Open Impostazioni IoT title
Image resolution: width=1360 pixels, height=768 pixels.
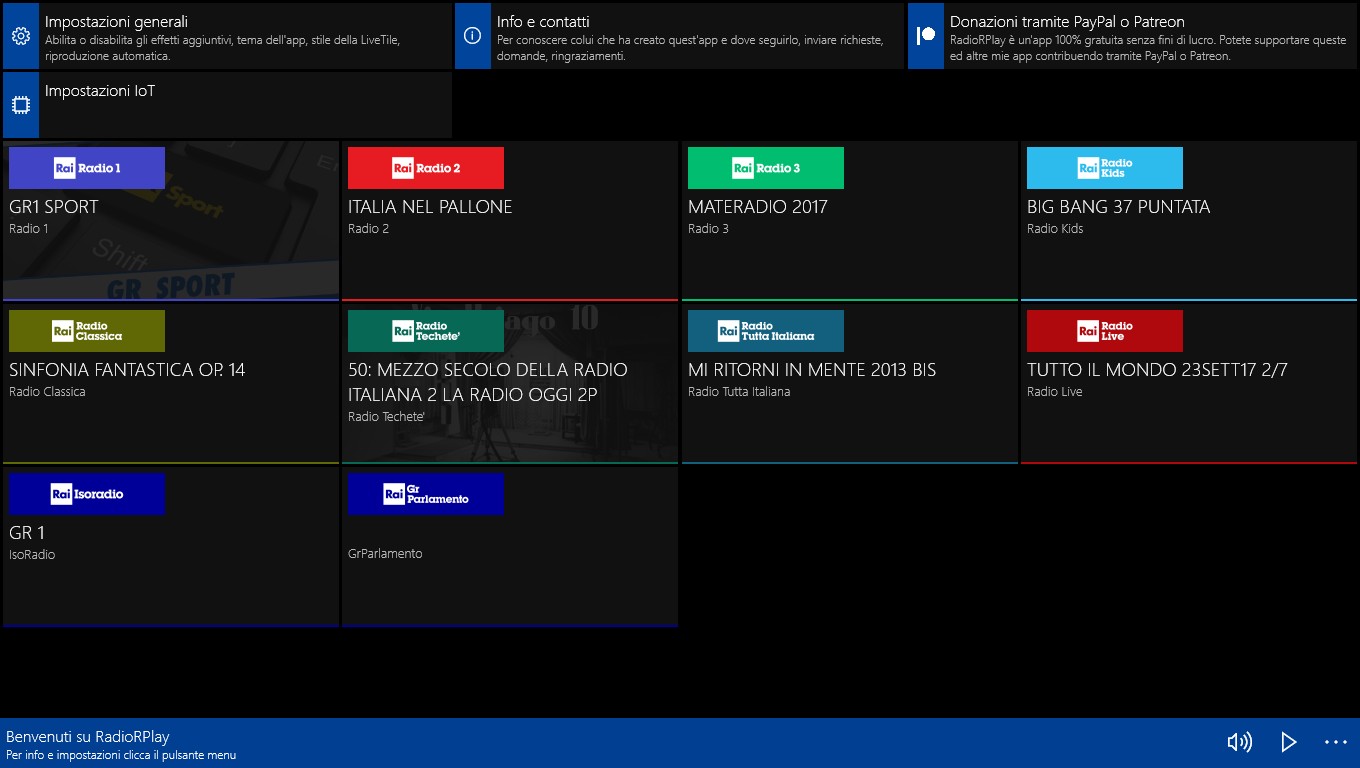tap(100, 91)
